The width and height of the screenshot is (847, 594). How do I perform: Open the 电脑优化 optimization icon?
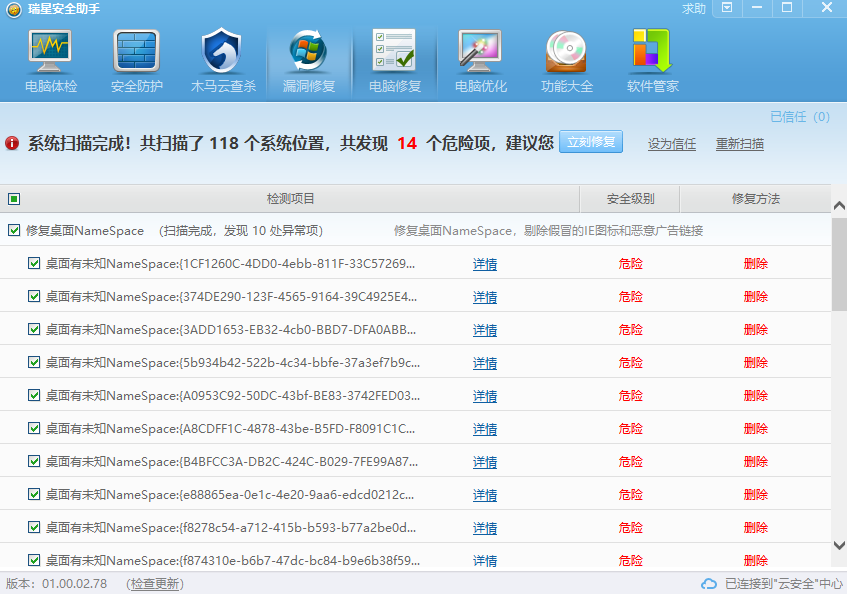point(480,52)
